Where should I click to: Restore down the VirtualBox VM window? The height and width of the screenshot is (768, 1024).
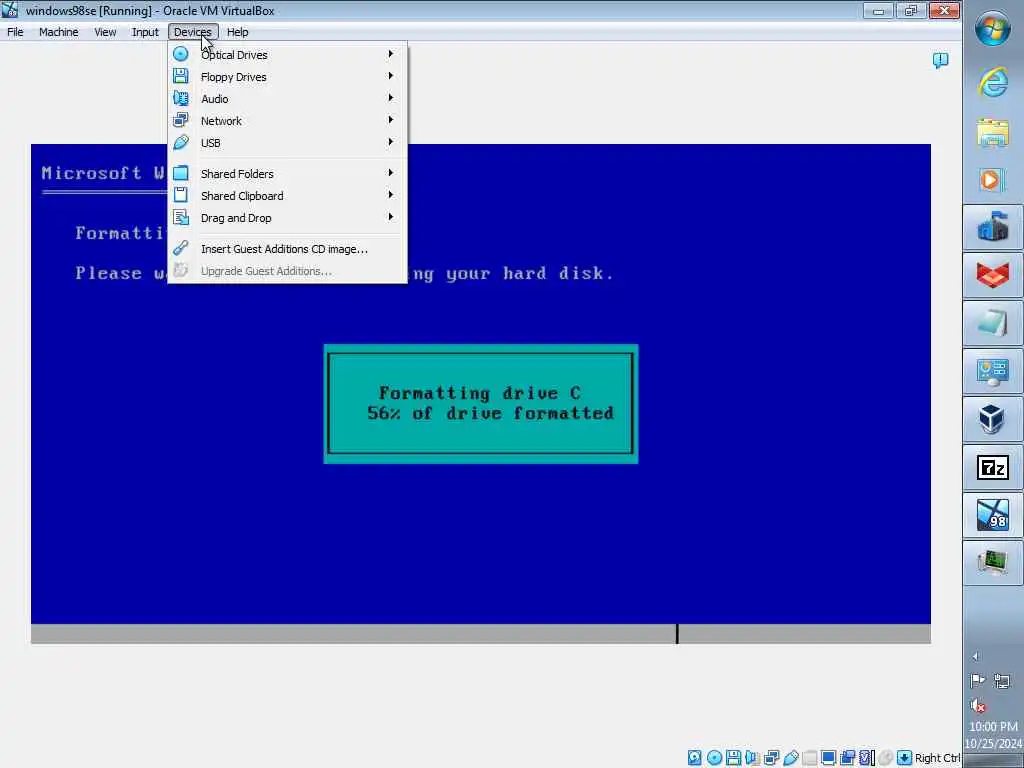click(x=910, y=10)
